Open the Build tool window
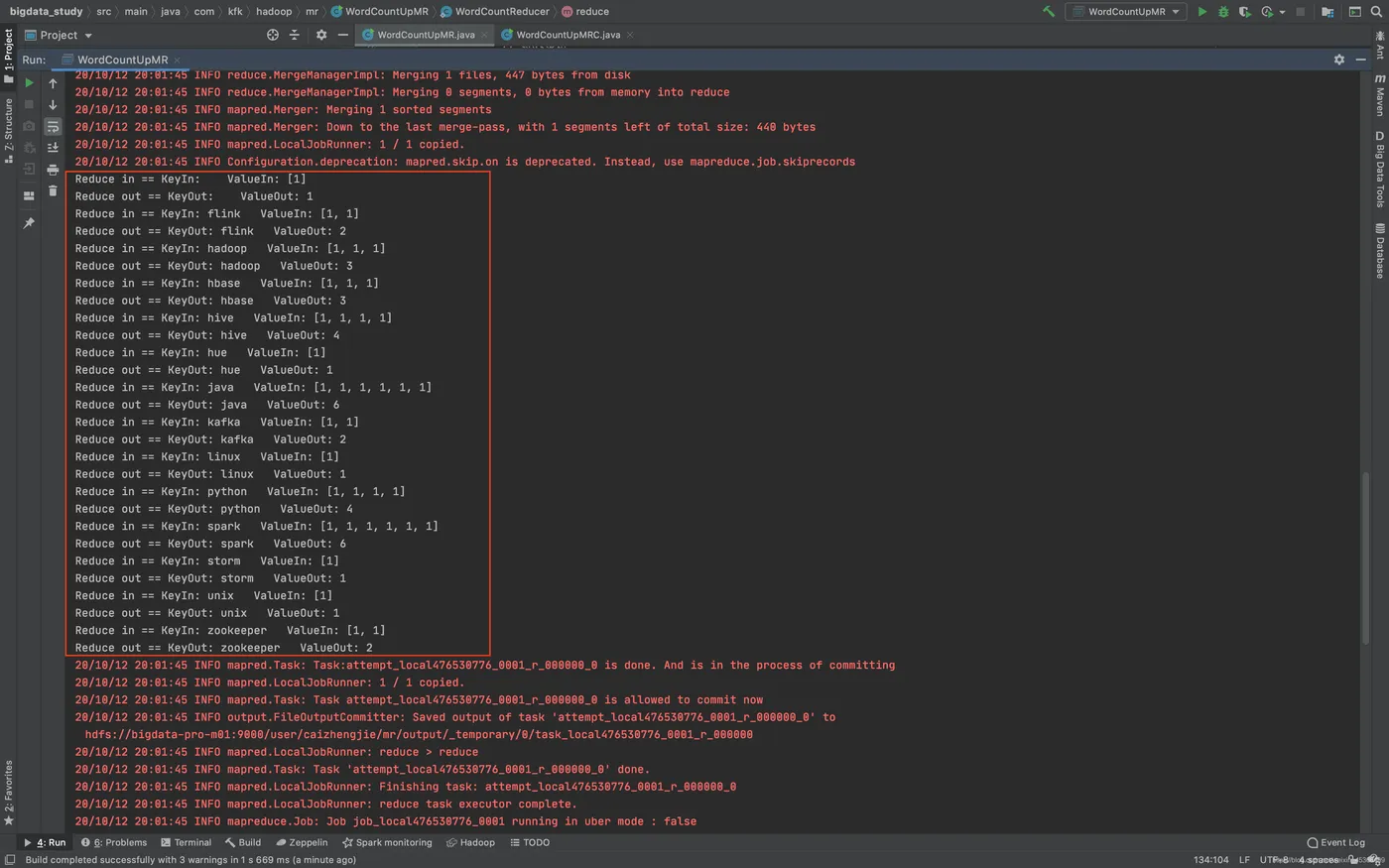Image resolution: width=1389 pixels, height=868 pixels. coord(243,842)
